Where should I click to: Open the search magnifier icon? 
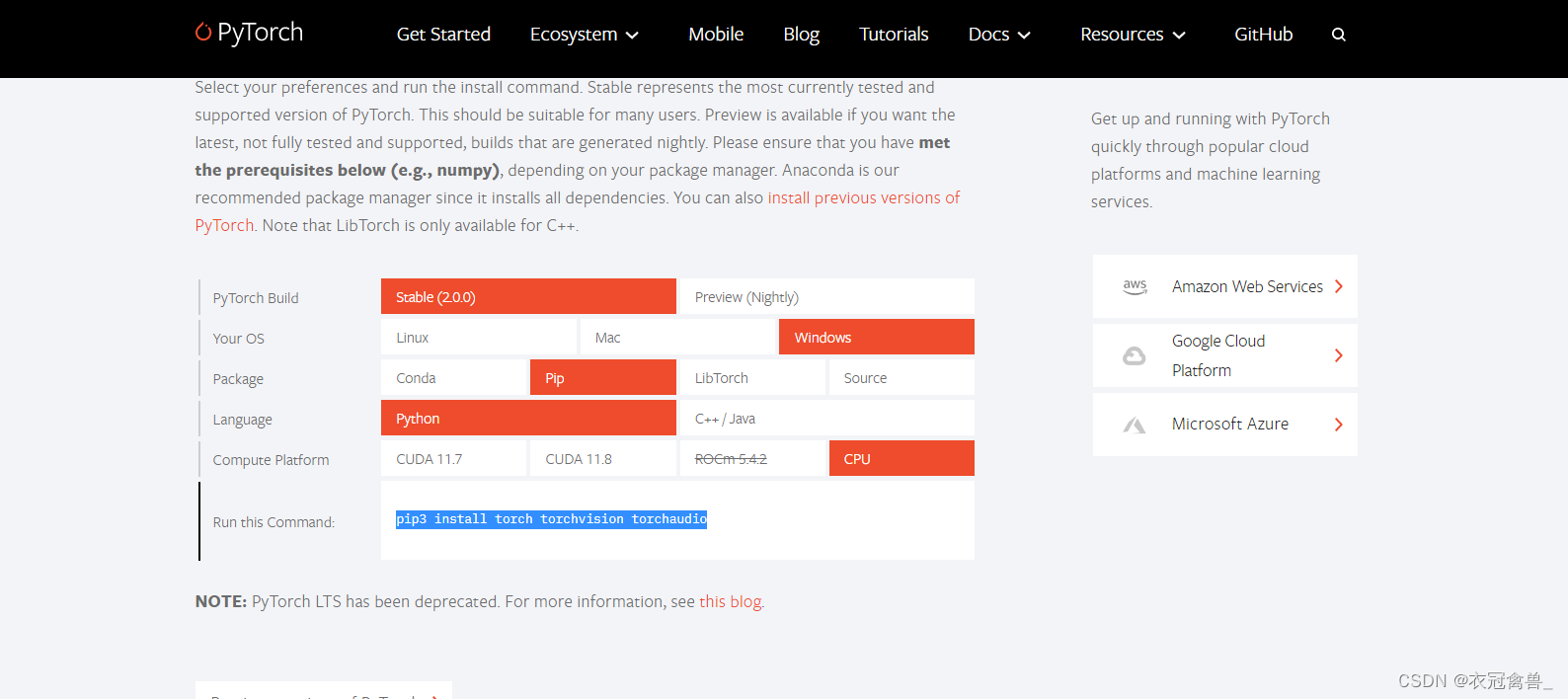[1339, 35]
